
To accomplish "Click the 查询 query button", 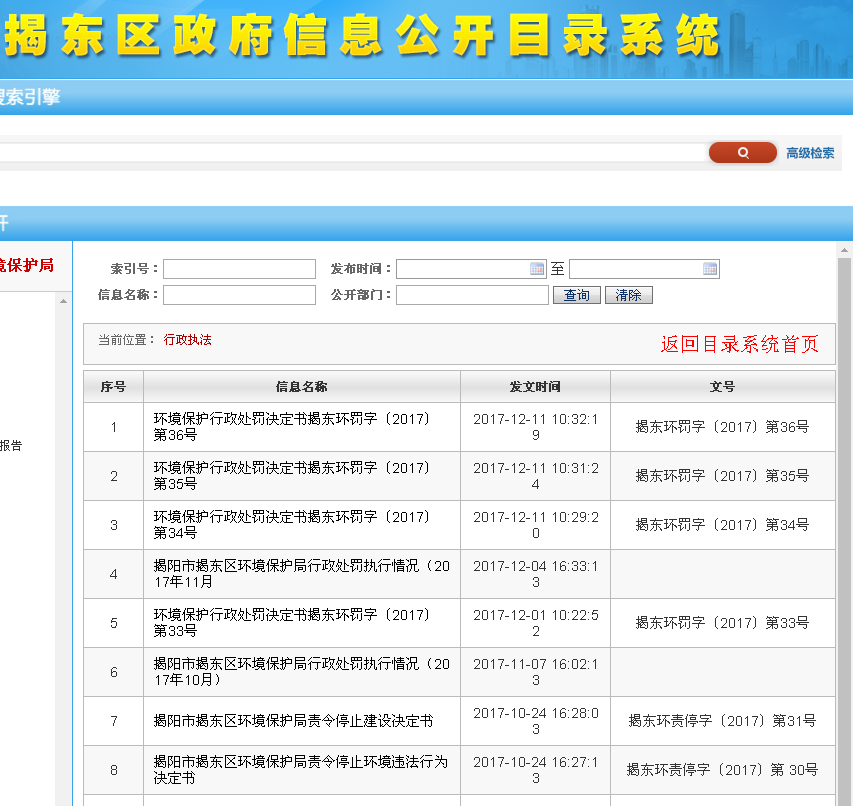I will click(x=577, y=295).
